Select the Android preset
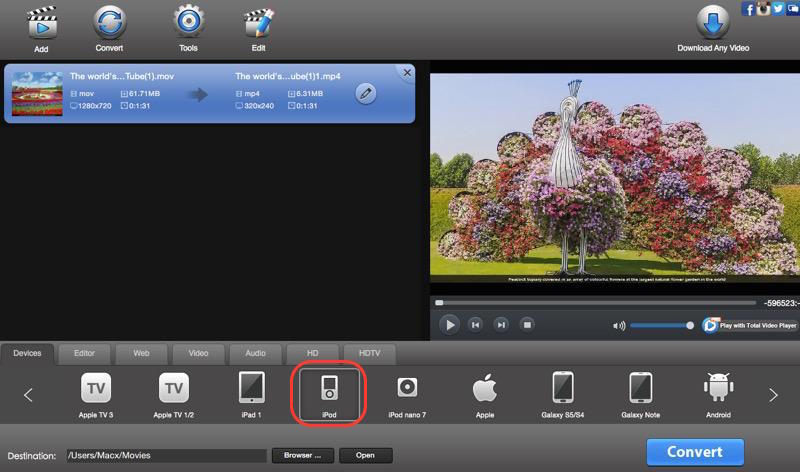The width and height of the screenshot is (800, 472). click(718, 395)
